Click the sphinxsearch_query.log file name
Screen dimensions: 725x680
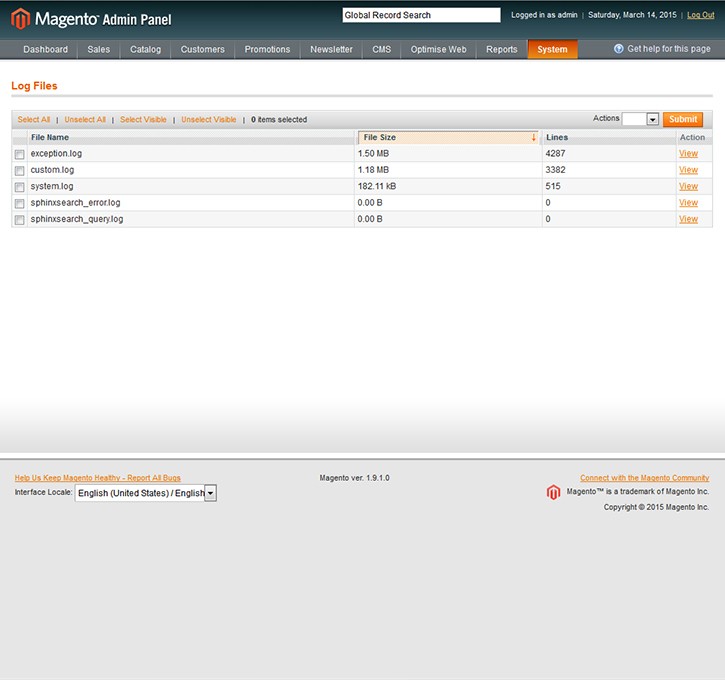77,219
